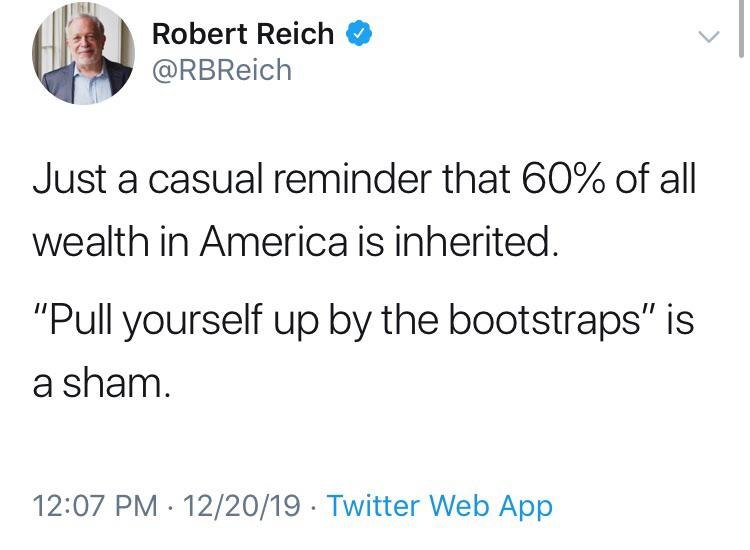
Task: Click the 12/20/19 date
Action: [x=237, y=506]
